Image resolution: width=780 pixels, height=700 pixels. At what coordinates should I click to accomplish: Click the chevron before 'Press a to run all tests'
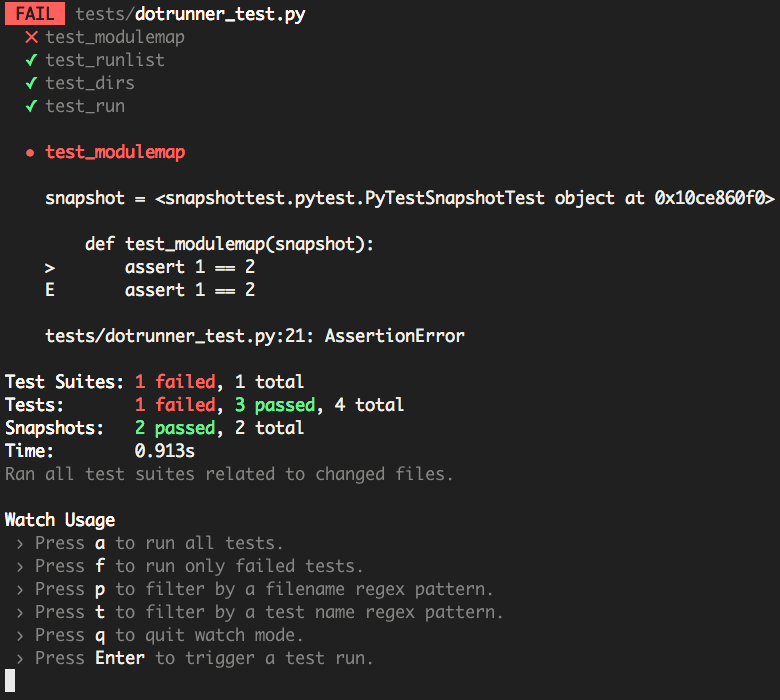tap(20, 544)
